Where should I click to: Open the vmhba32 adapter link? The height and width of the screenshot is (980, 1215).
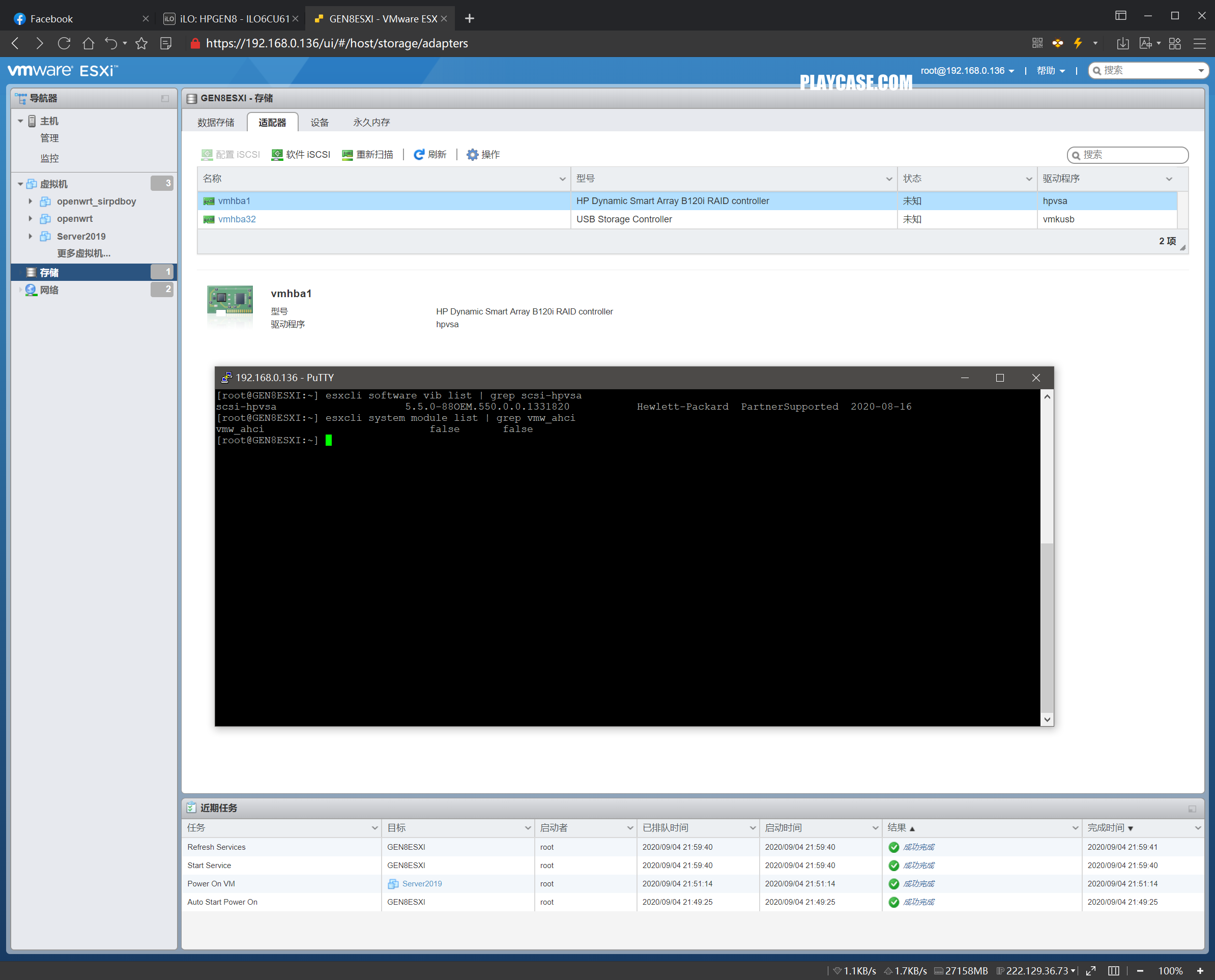click(x=237, y=219)
